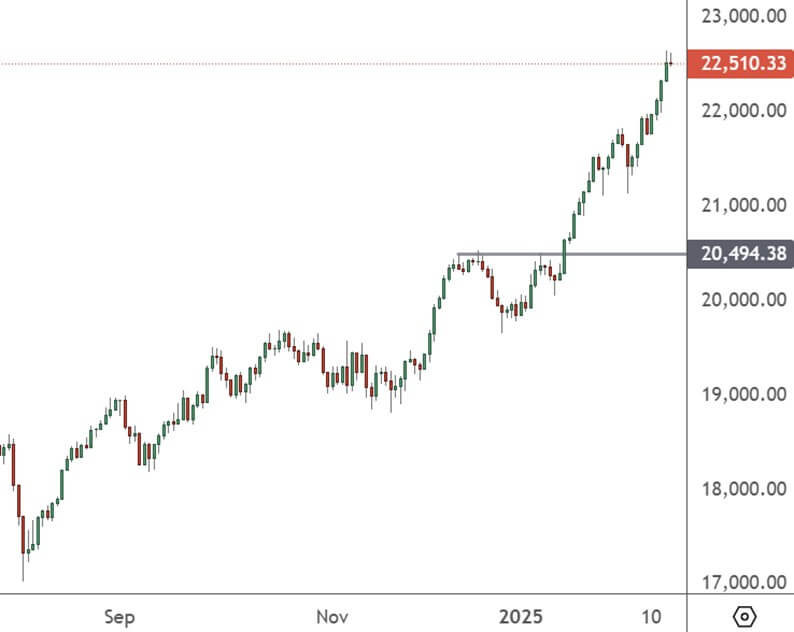794x632 pixels.
Task: Click the 20,000.00 price scale value
Action: tap(743, 299)
